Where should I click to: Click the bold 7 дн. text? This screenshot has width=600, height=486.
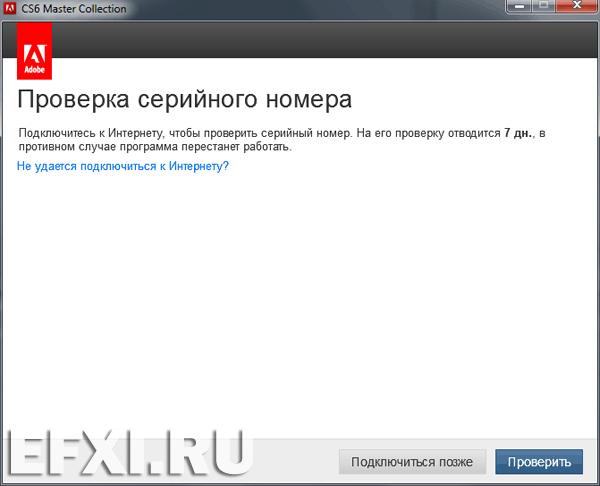click(x=518, y=133)
